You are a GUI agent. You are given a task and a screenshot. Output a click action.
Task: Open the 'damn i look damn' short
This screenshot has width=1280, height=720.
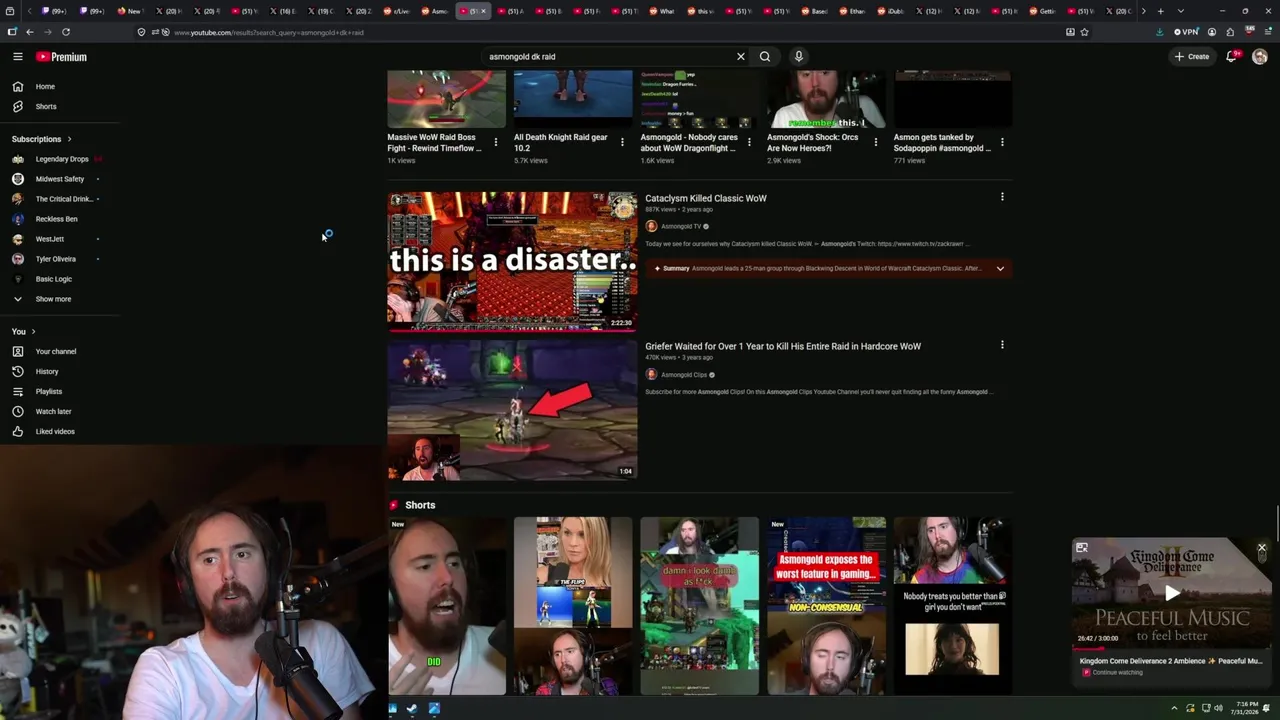click(699, 606)
